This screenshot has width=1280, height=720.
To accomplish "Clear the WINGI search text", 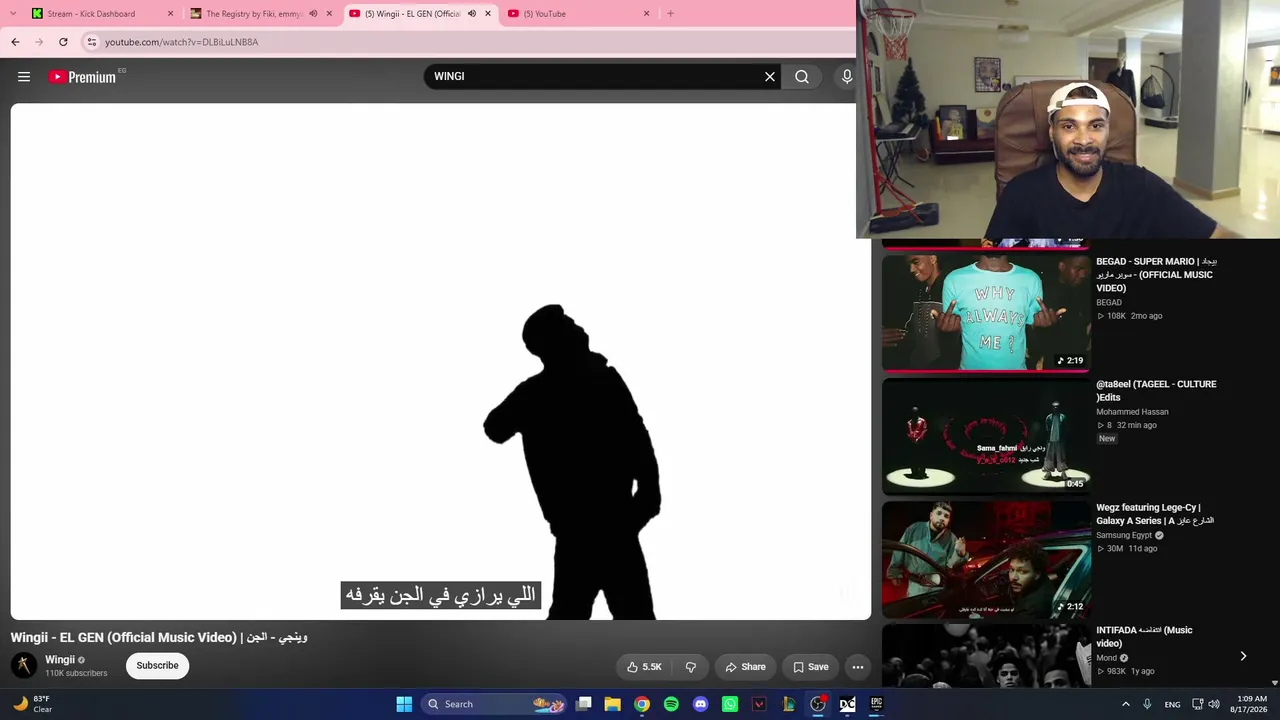I will coord(770,77).
